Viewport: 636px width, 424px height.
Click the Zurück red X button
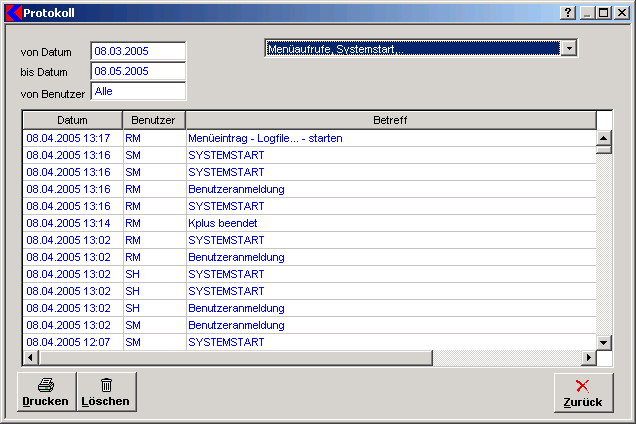(583, 392)
